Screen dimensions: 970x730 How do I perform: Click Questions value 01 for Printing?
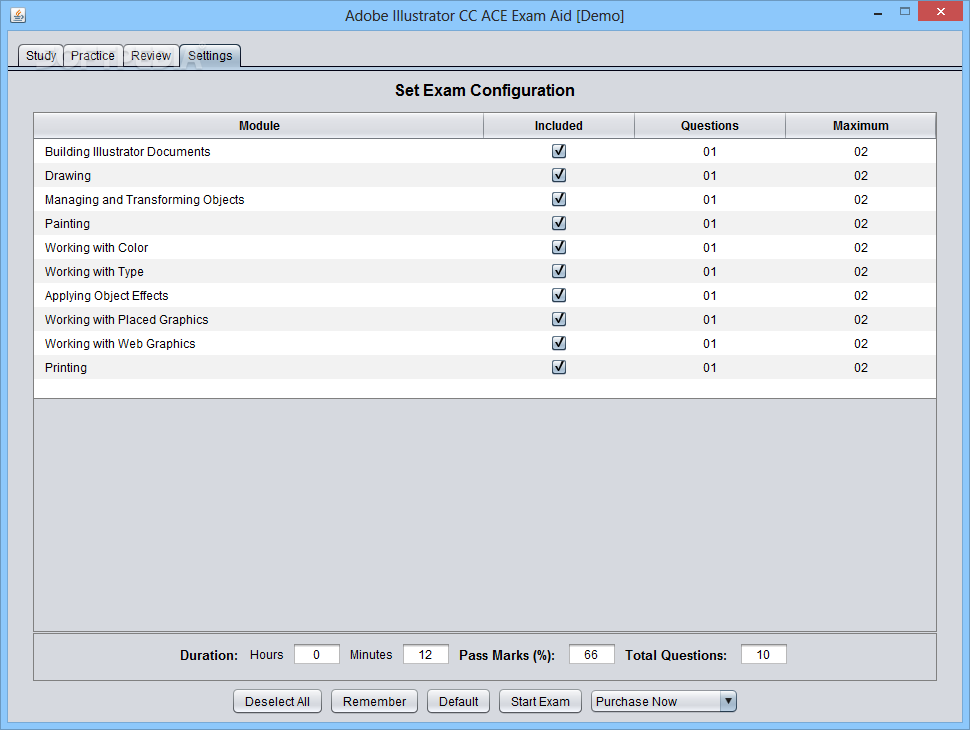point(710,367)
